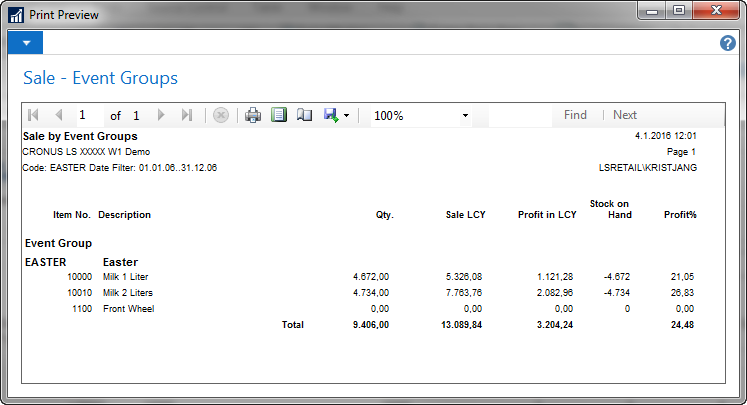
Task: Click the previous page arrow
Action: [58, 115]
